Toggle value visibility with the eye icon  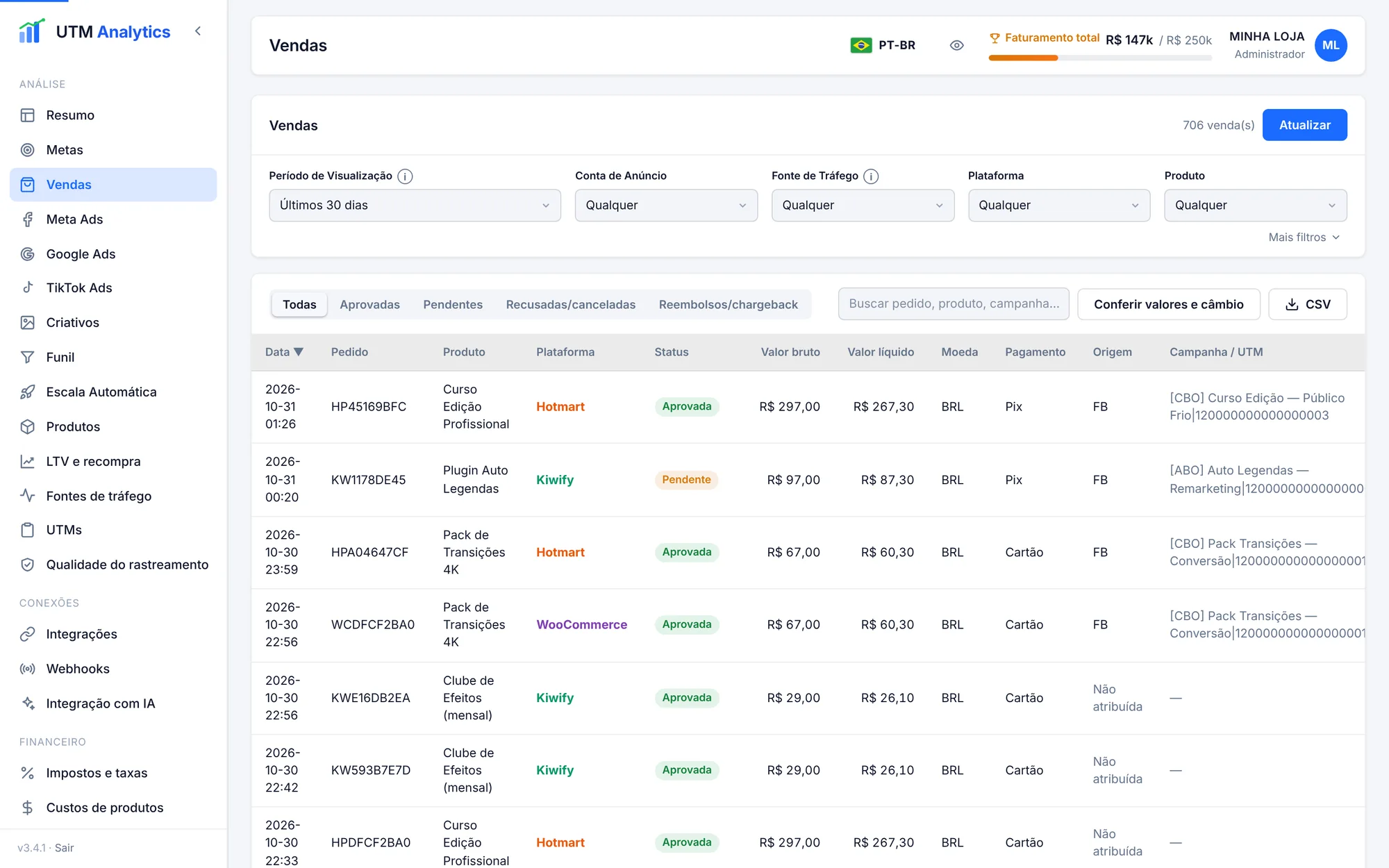coord(956,45)
